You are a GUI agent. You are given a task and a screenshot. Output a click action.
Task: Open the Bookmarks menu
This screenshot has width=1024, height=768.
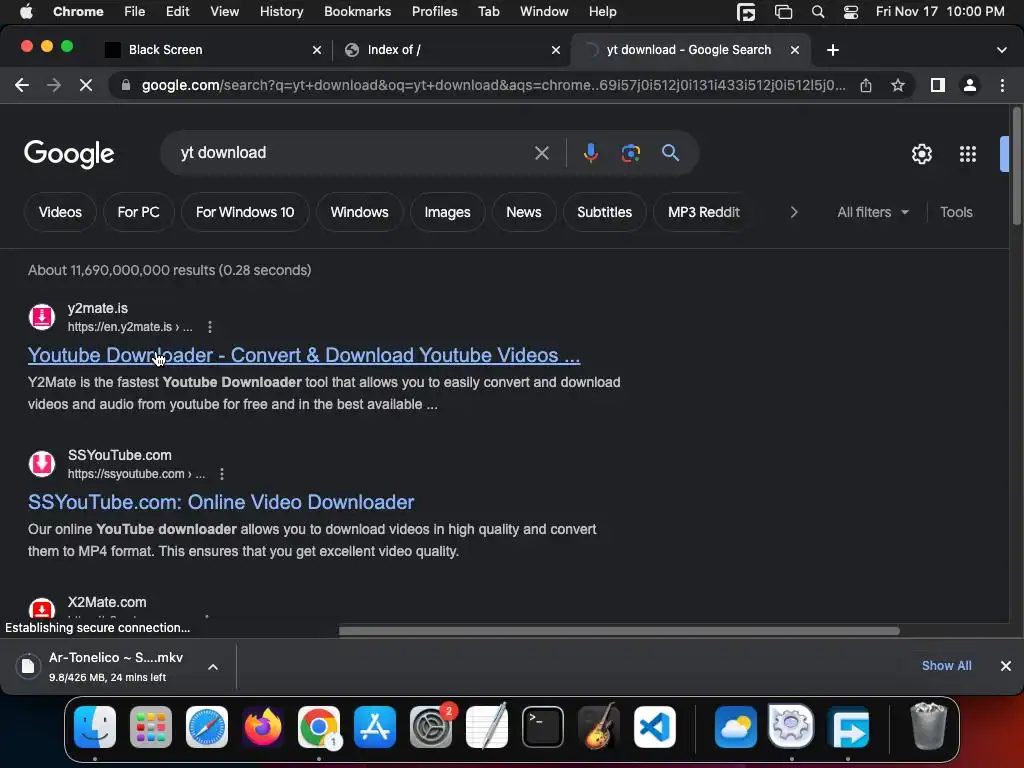357,12
